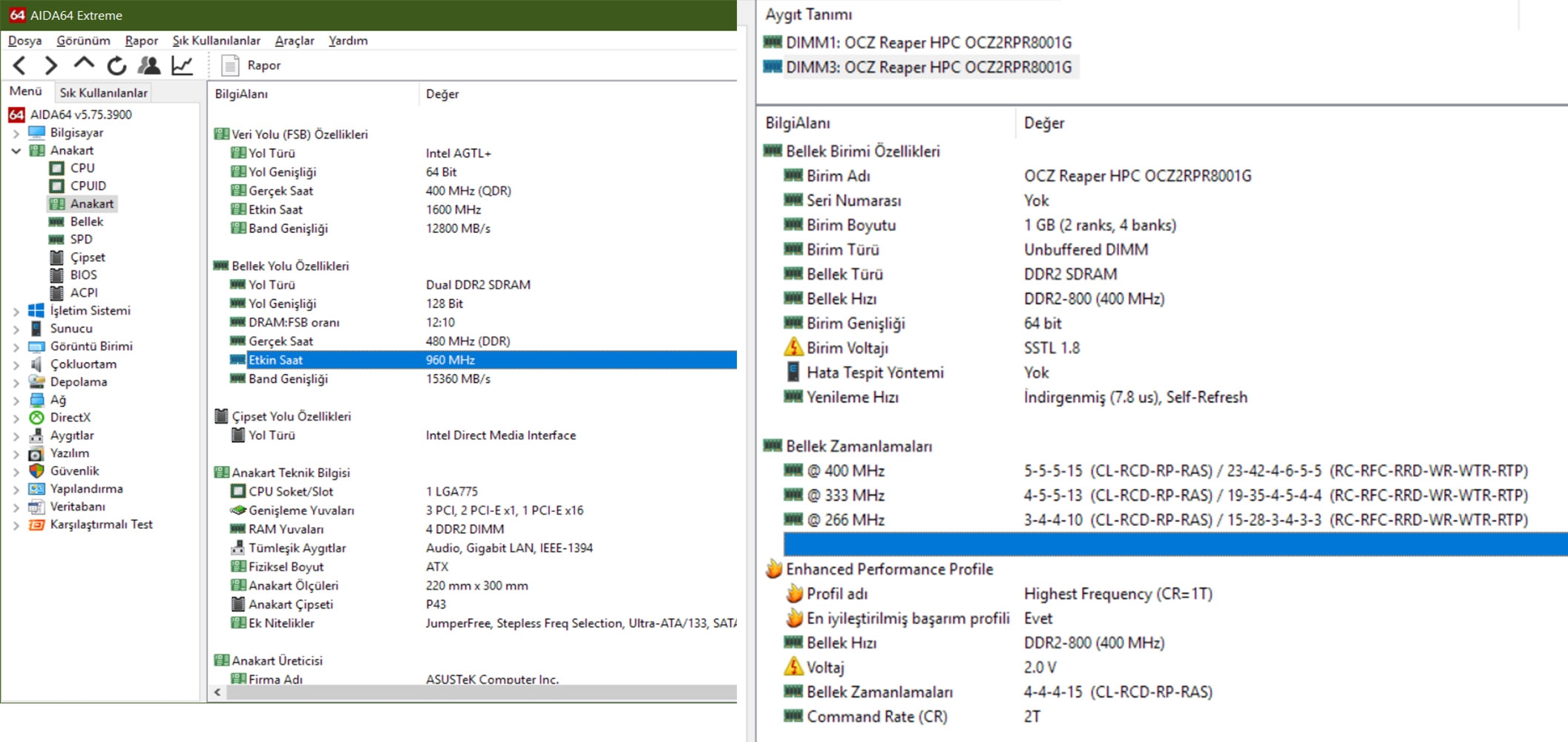Expand the Depolama tree node
This screenshot has width=1568, height=742.
point(16,383)
